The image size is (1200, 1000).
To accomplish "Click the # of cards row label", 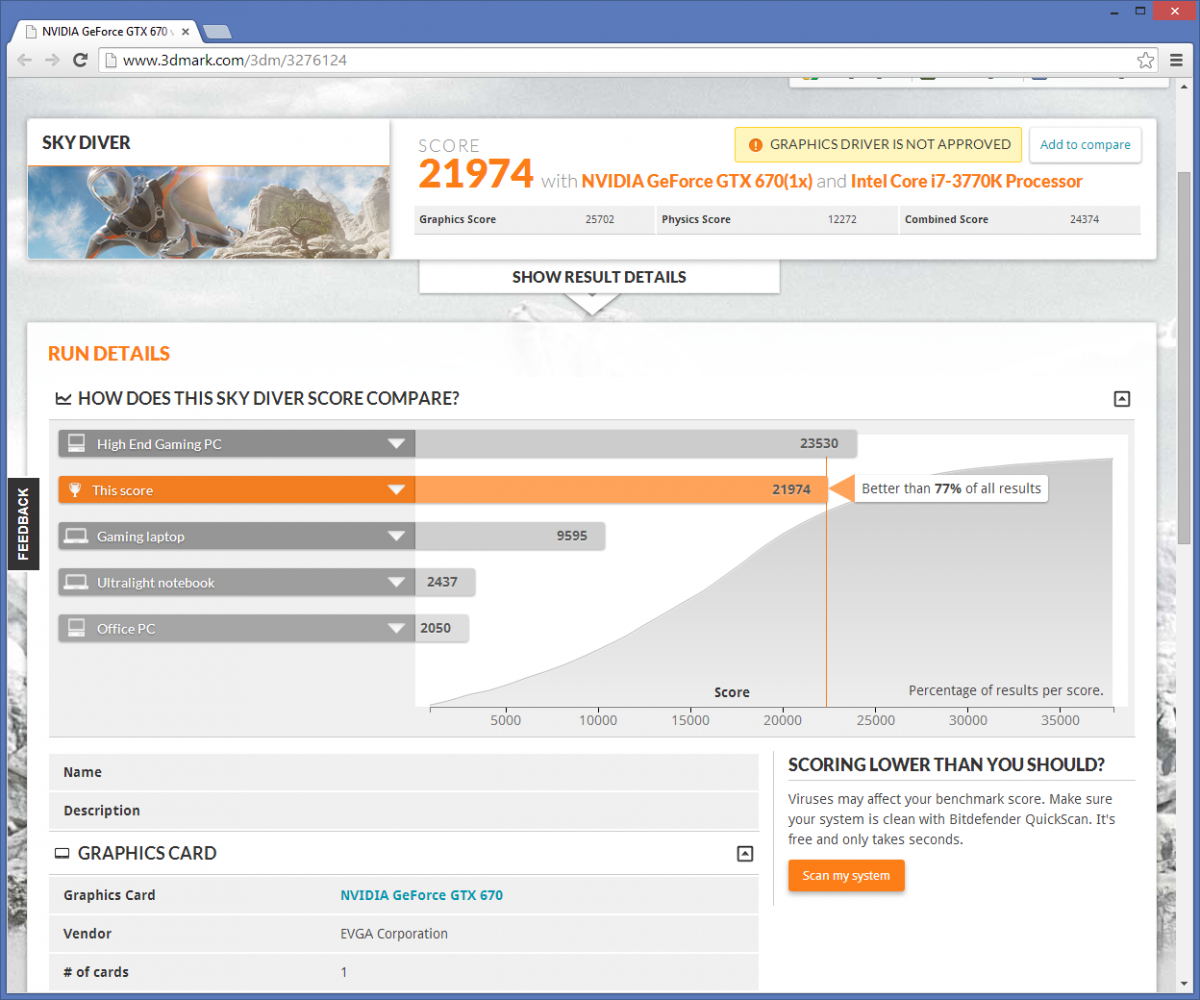I will pyautogui.click(x=96, y=972).
